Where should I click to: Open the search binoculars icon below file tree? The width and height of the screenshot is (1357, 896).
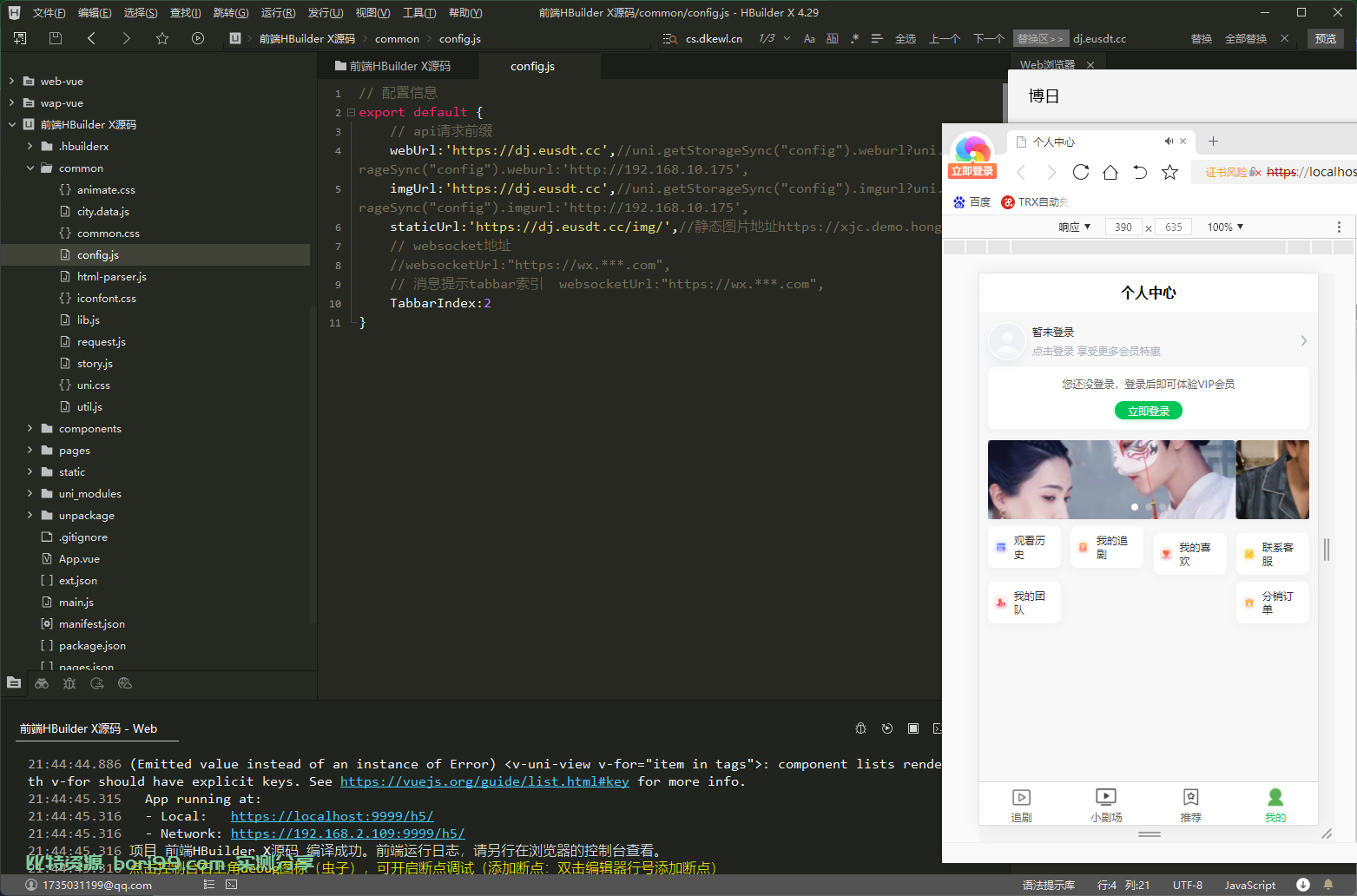(42, 683)
